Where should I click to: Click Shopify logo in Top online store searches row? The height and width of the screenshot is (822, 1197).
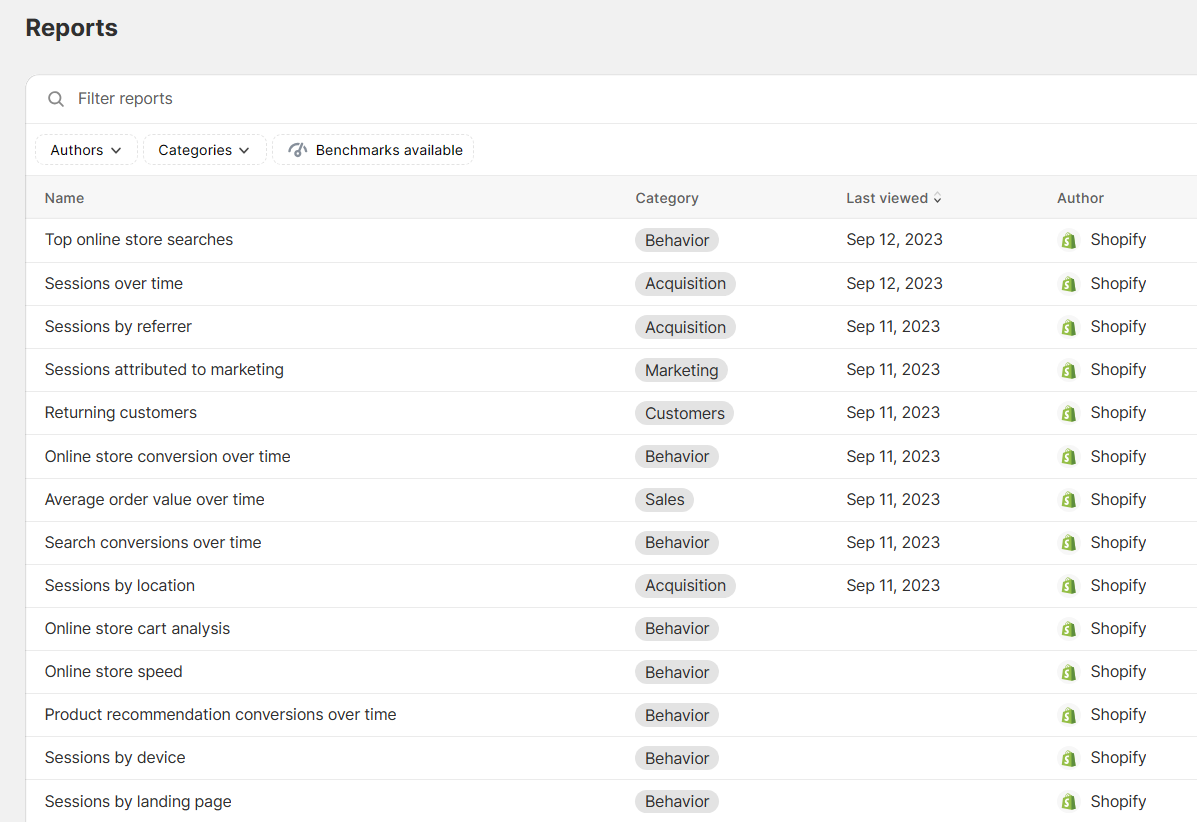[1069, 240]
